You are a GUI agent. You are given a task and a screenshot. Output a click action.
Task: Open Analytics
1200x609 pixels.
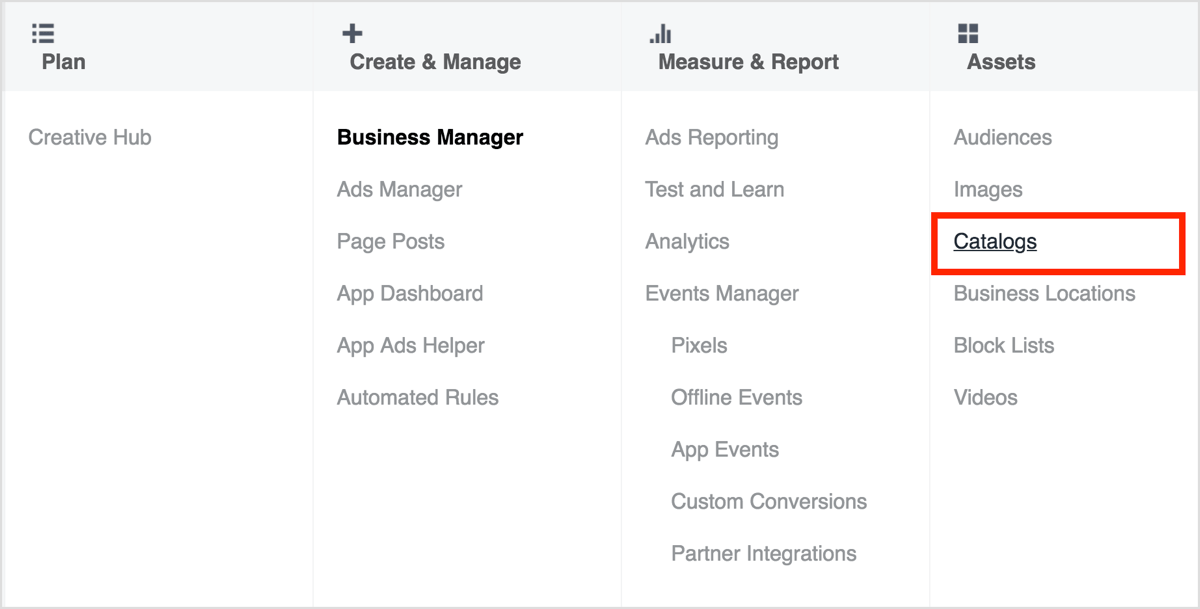(x=688, y=242)
